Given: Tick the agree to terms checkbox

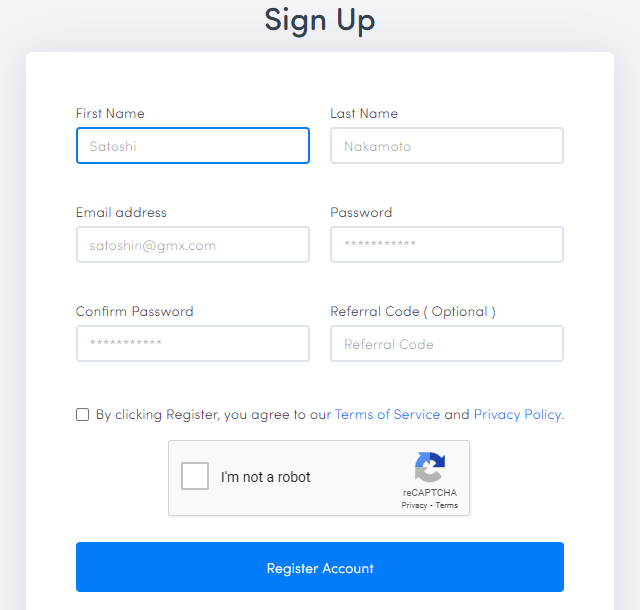Looking at the screenshot, I should pos(82,414).
